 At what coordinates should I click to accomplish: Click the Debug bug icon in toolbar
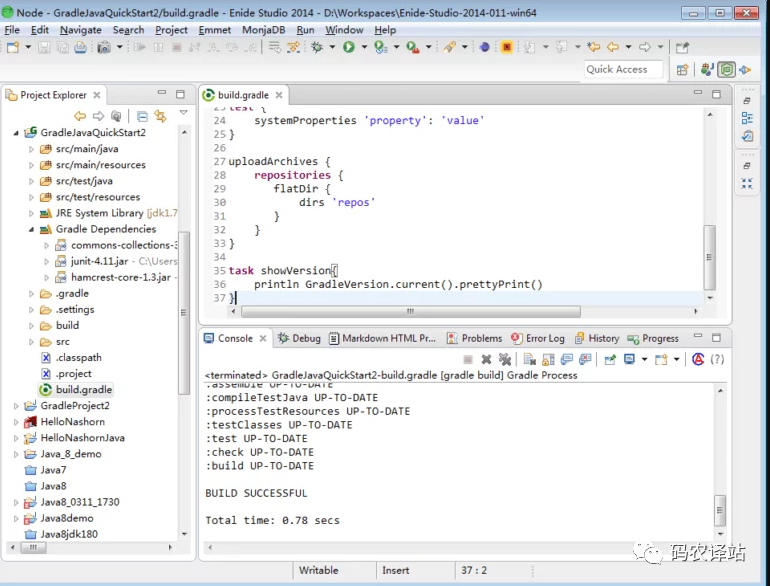317,47
